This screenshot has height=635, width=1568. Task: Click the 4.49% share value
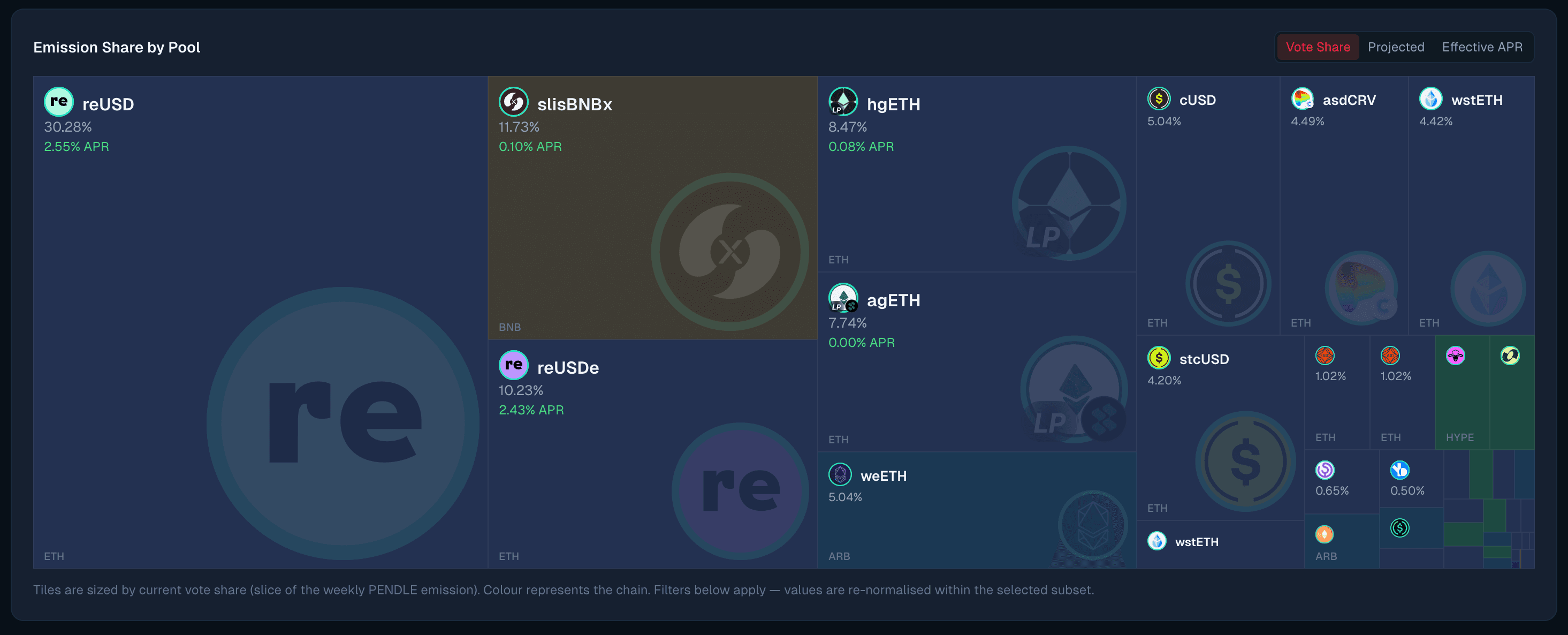[1308, 121]
